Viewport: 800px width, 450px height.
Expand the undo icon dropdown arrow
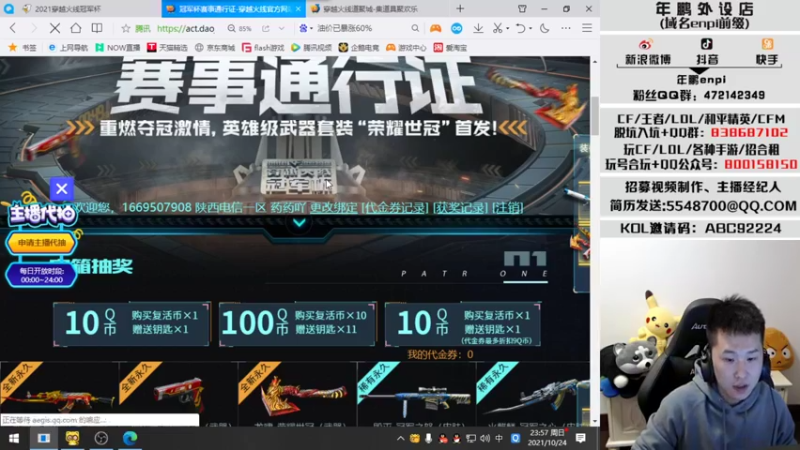(530, 29)
